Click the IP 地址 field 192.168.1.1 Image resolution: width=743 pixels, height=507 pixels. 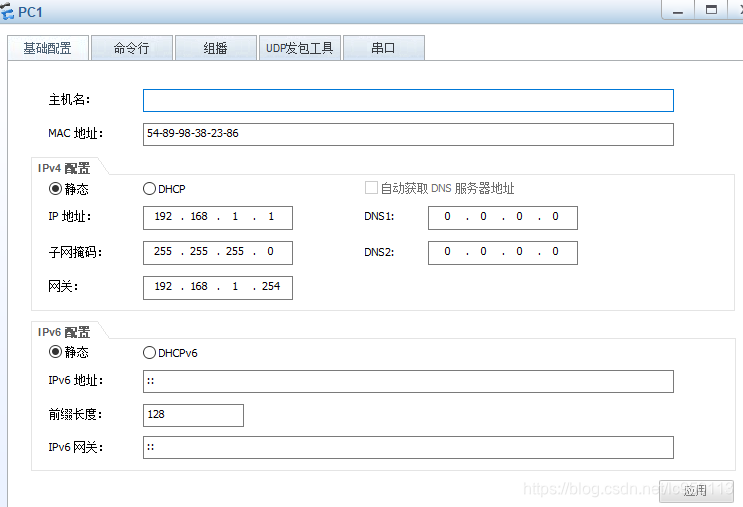(x=217, y=217)
